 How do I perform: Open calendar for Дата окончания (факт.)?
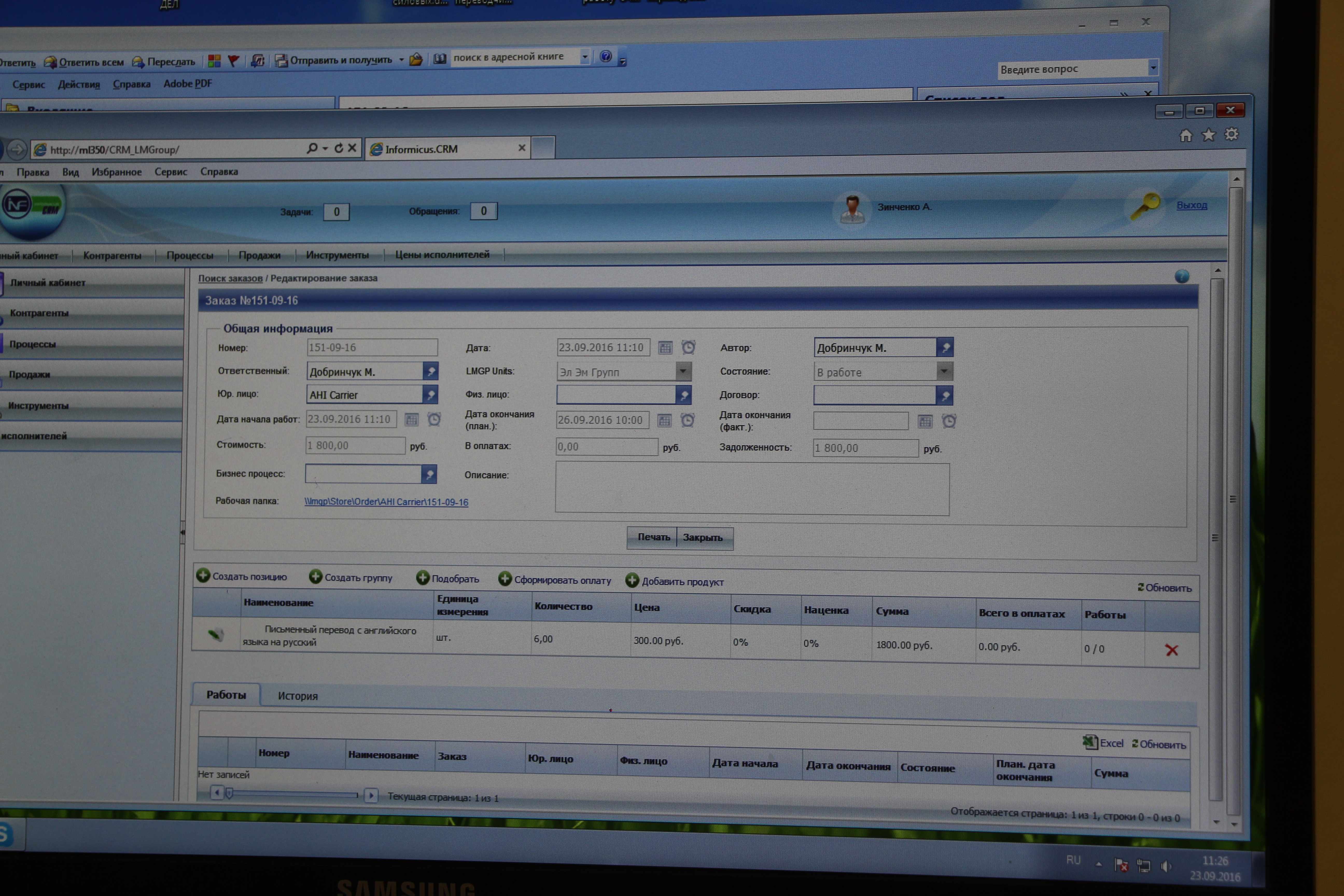coord(925,422)
